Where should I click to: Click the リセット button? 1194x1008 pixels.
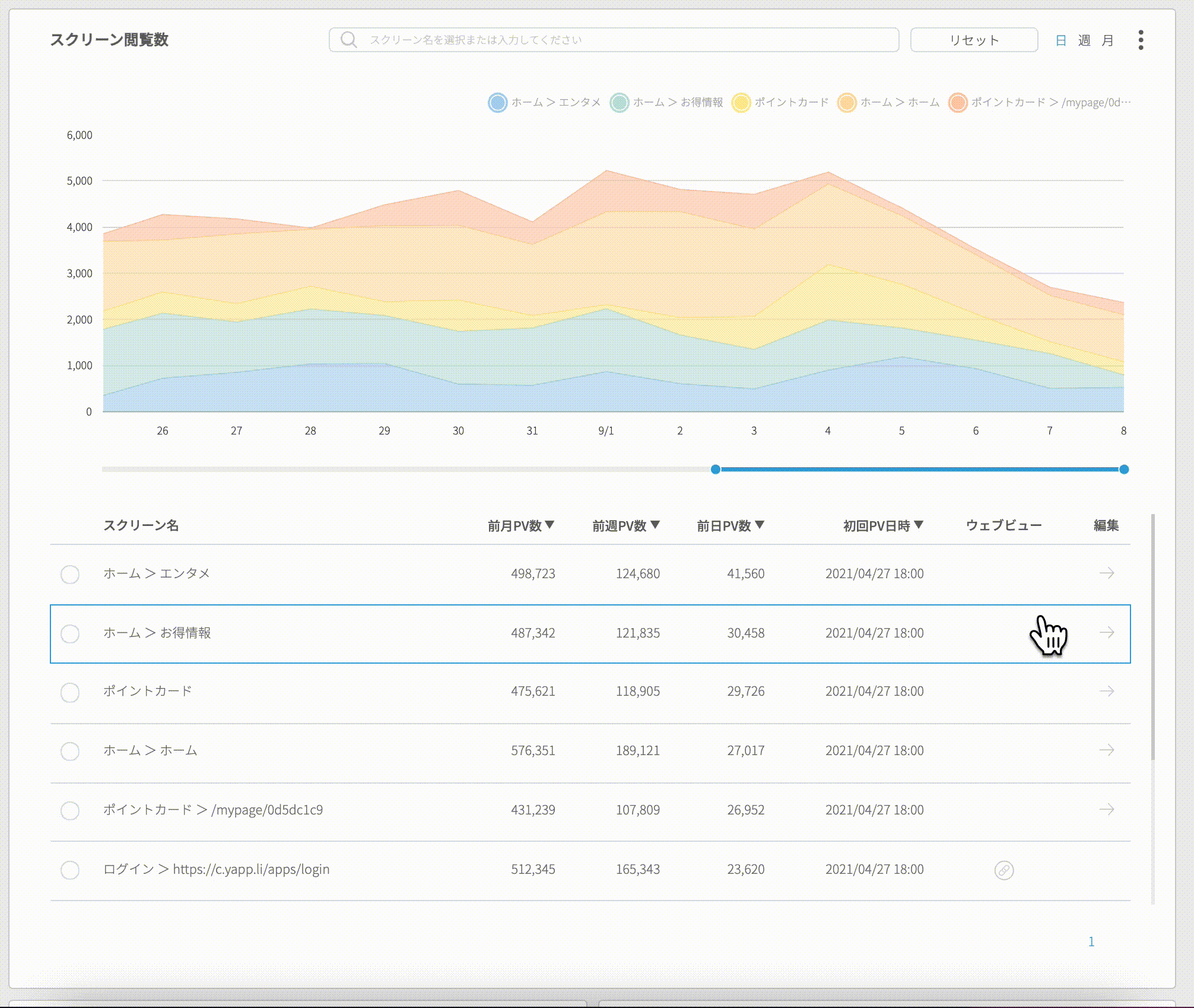[x=974, y=40]
